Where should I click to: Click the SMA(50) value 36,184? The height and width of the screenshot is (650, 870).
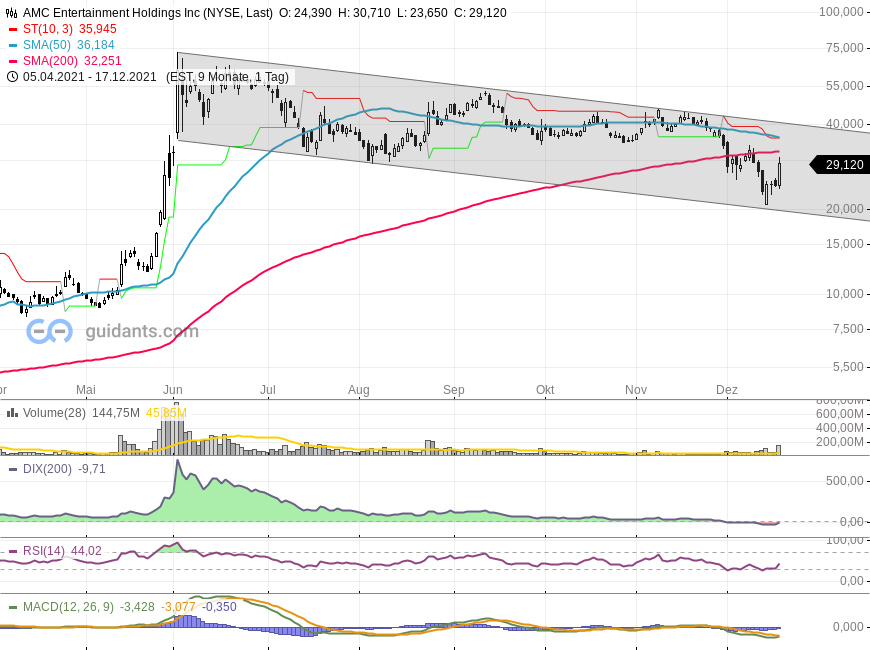[96, 45]
